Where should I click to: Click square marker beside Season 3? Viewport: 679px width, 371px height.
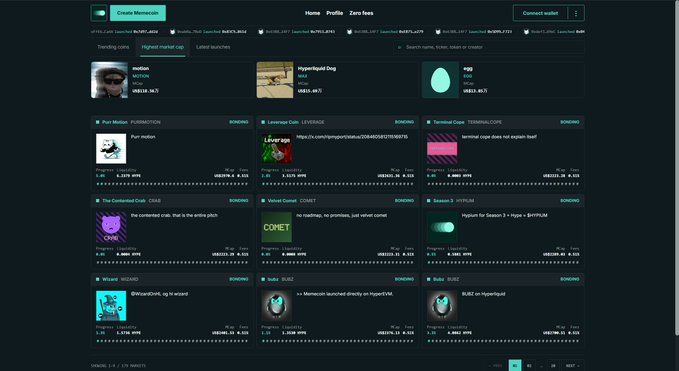tap(429, 201)
